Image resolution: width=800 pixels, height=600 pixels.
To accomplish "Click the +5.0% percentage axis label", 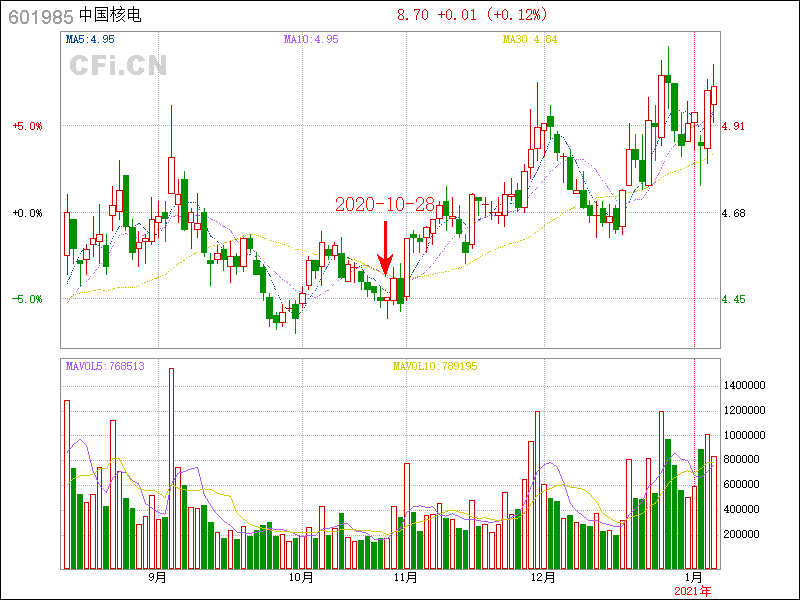I will coord(27,126).
